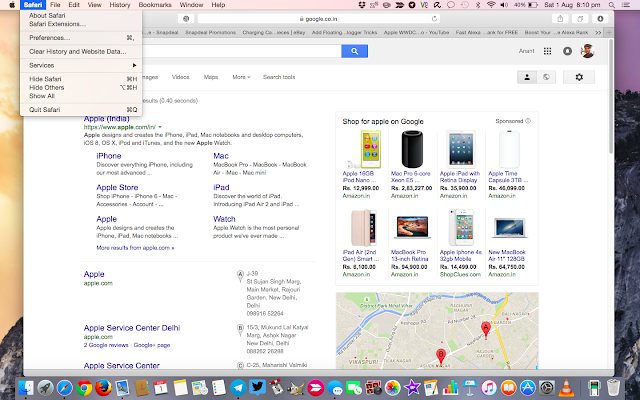Open the App Store Dock icon
Viewport: 640px width, 400px height.
click(527, 388)
